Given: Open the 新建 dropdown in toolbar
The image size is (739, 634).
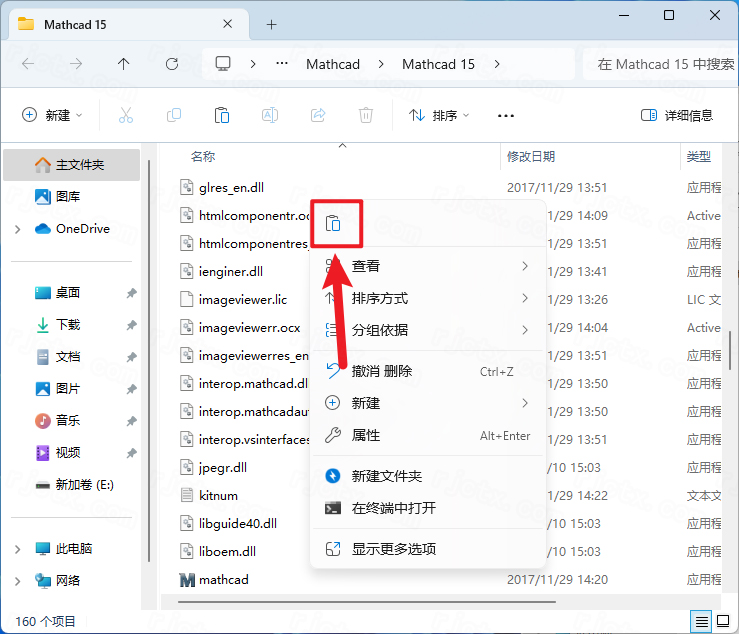Looking at the screenshot, I should click(53, 115).
